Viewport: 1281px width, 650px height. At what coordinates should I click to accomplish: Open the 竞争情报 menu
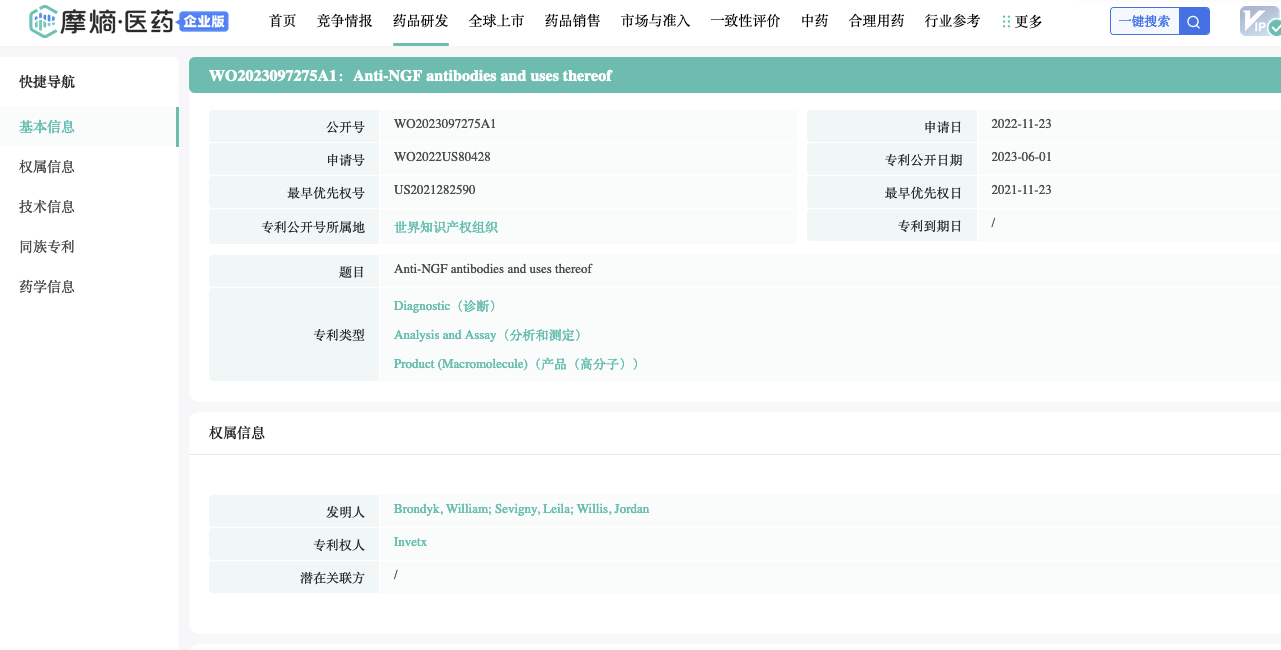click(x=345, y=21)
